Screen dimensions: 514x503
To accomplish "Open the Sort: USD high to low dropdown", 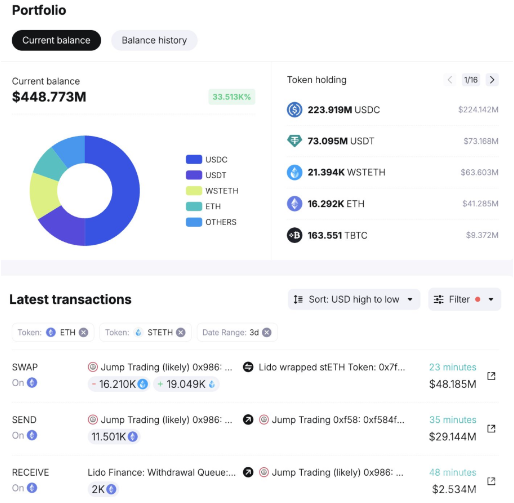I will 354,299.
